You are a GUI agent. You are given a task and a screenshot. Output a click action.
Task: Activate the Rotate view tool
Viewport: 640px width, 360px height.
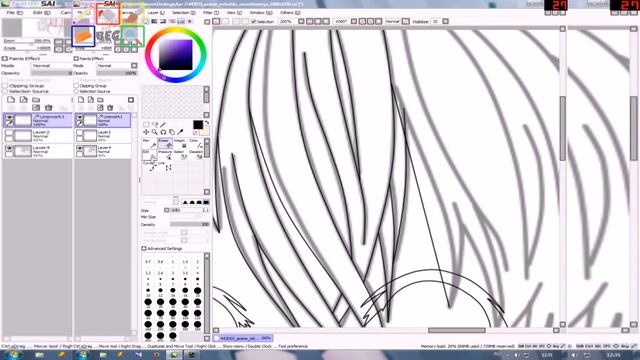pos(163,132)
